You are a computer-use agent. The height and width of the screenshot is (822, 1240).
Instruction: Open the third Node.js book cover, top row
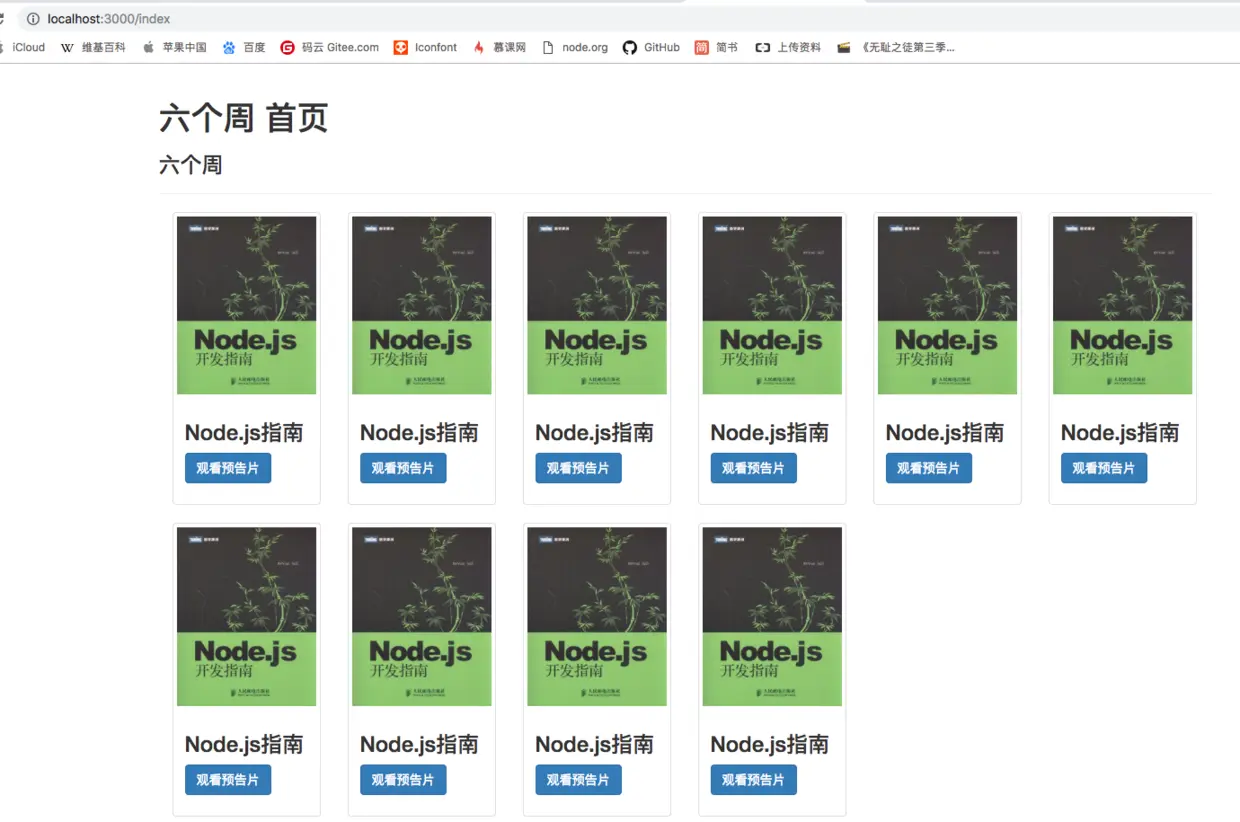click(x=597, y=305)
